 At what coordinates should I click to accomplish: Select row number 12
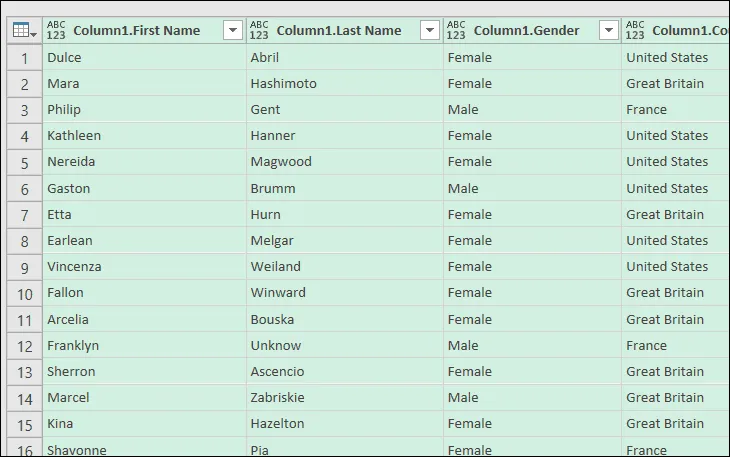[24, 345]
